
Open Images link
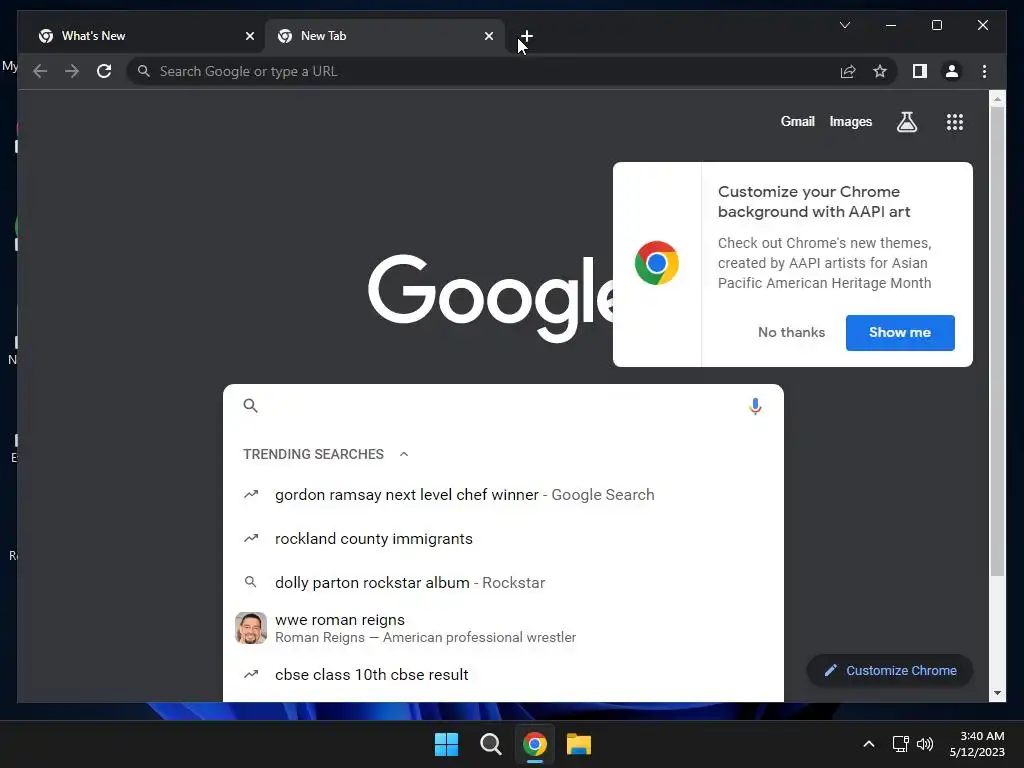(850, 121)
